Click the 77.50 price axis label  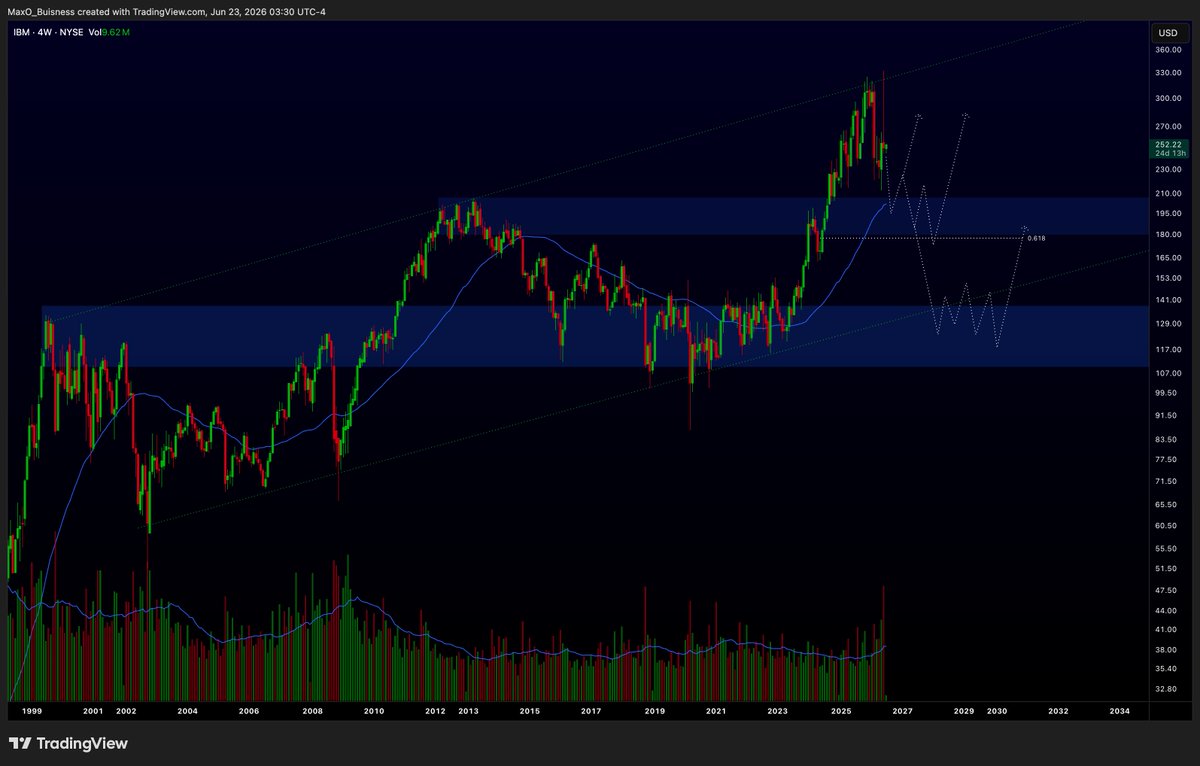click(1166, 459)
